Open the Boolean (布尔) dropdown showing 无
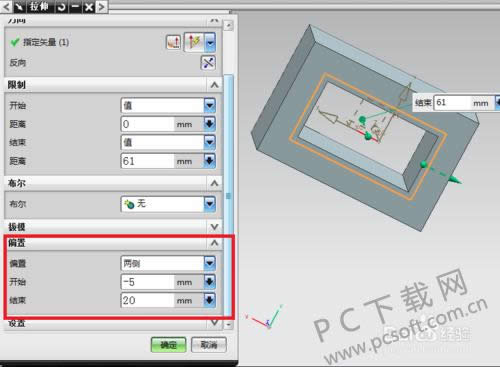The height and width of the screenshot is (367, 500). 168,204
